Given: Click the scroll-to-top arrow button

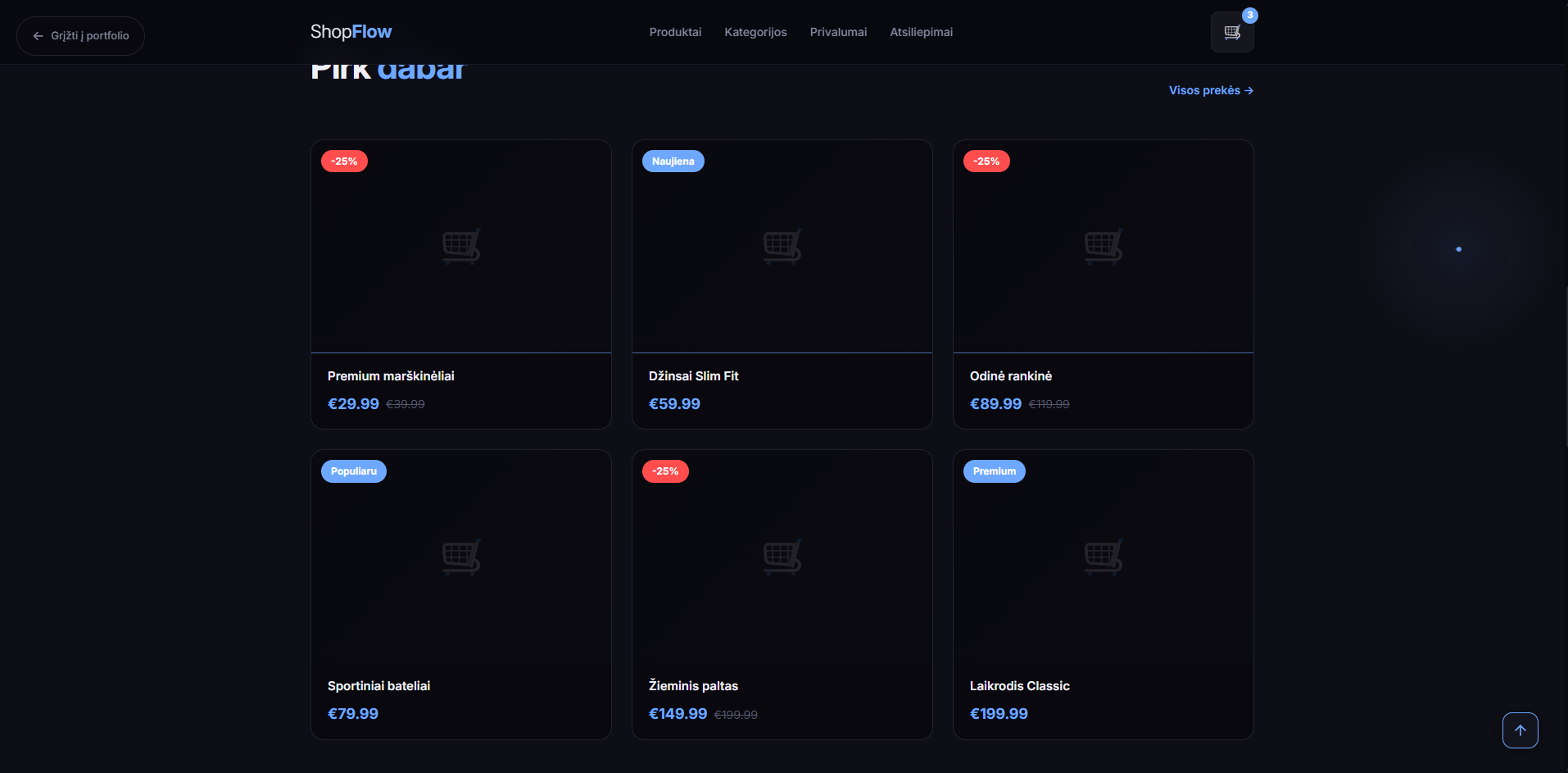Looking at the screenshot, I should (x=1520, y=730).
